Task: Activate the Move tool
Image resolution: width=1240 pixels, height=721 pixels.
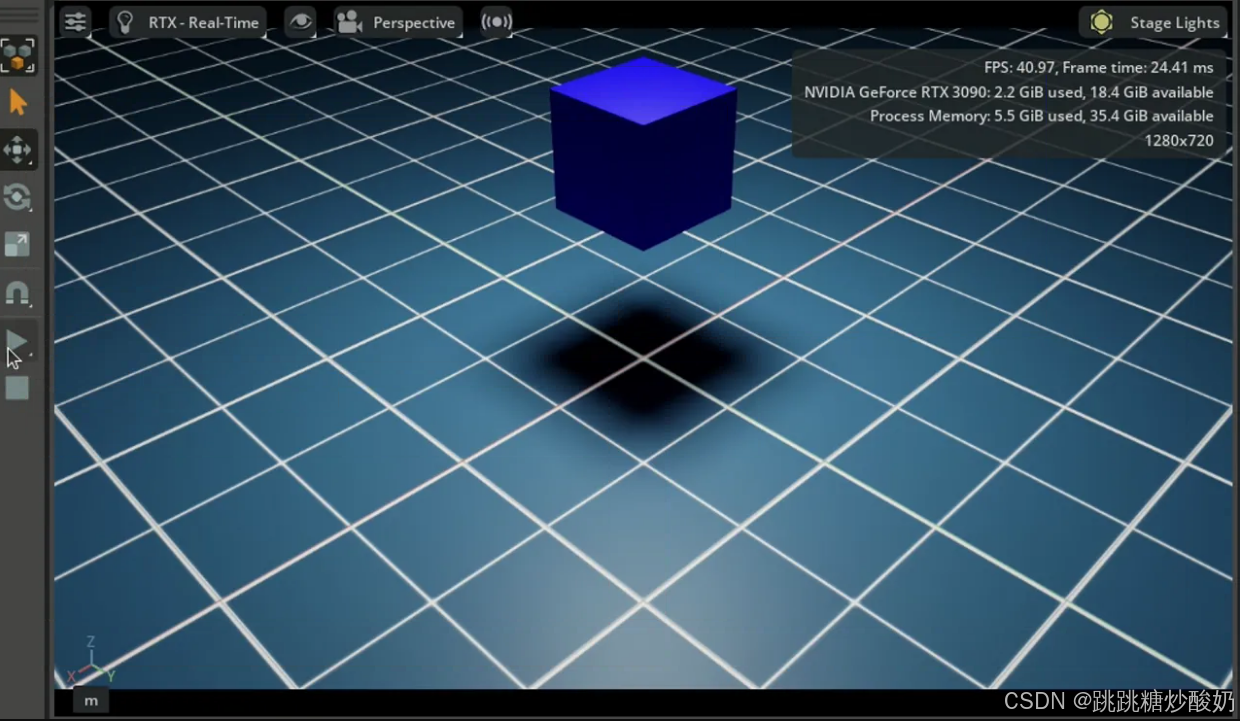Action: click(x=18, y=150)
